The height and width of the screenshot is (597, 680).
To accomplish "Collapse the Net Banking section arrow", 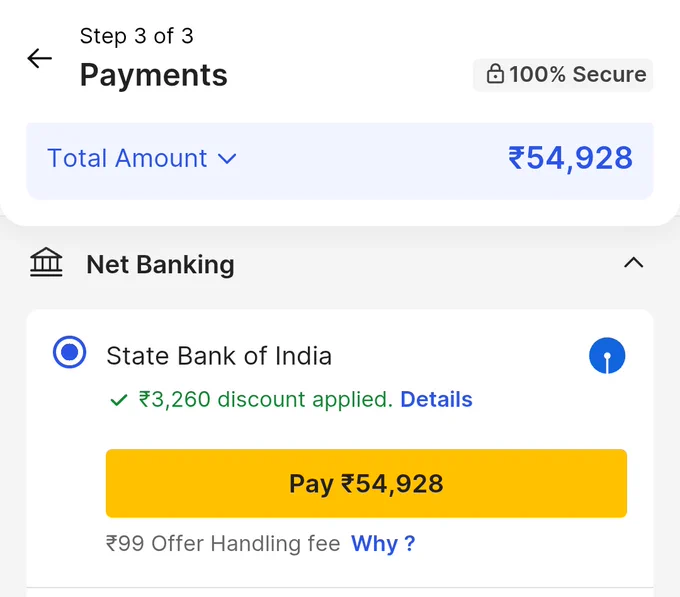I will (634, 262).
